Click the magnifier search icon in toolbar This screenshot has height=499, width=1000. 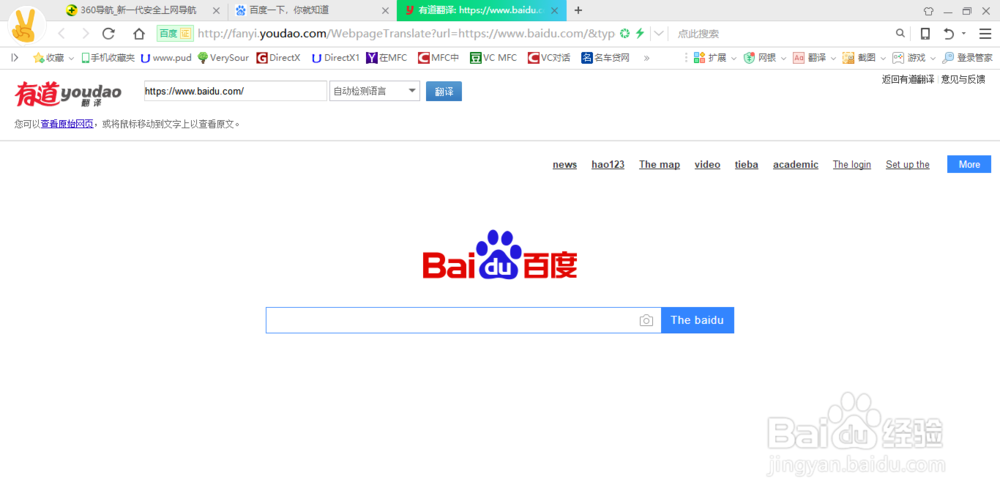(x=900, y=33)
